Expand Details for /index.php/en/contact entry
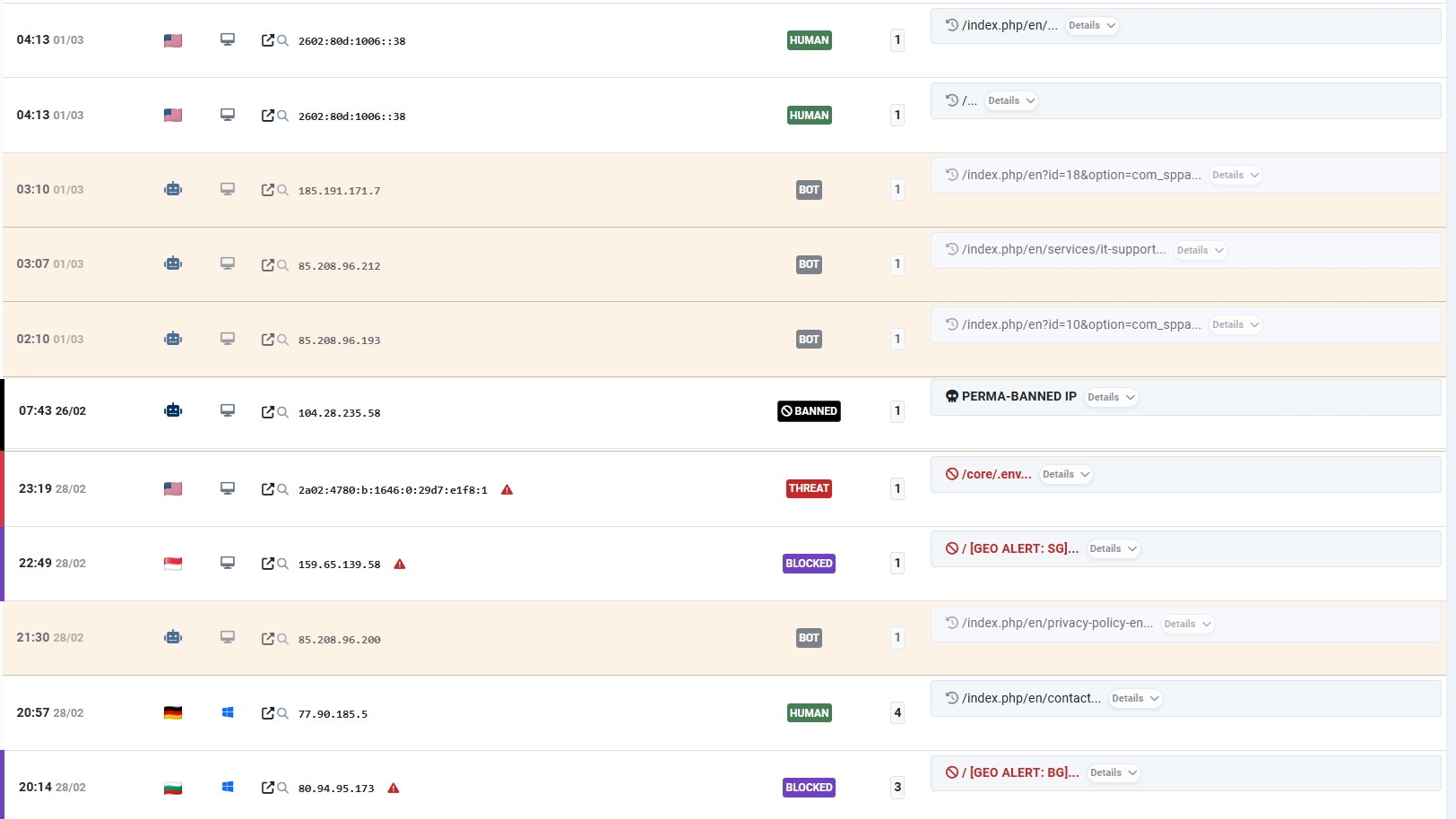This screenshot has width=1456, height=819. [x=1135, y=698]
